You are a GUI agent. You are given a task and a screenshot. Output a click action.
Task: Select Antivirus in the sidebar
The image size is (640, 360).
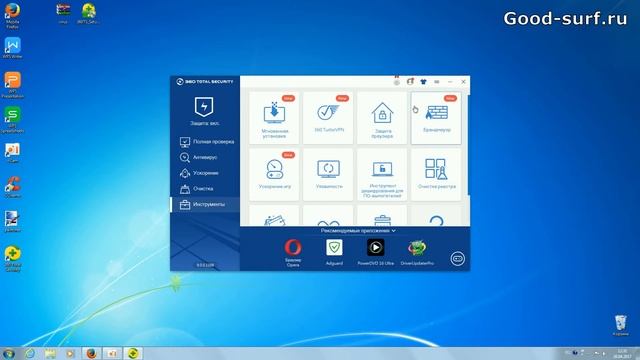point(205,157)
